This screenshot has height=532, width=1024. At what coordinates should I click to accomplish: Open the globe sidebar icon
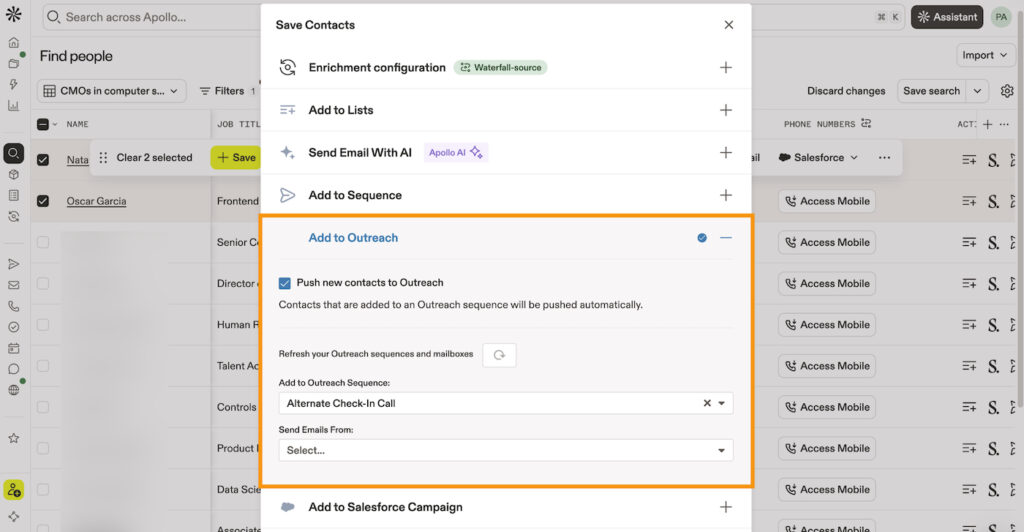click(13, 390)
